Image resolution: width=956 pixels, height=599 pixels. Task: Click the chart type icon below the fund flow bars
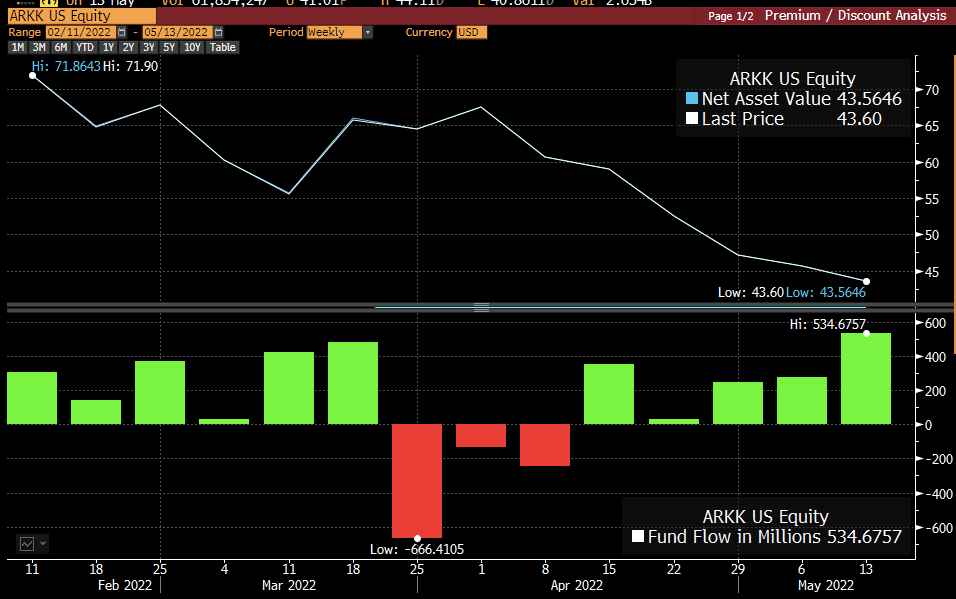pos(27,543)
